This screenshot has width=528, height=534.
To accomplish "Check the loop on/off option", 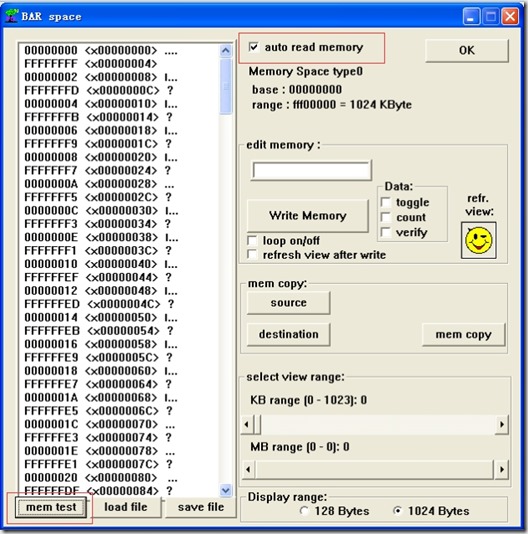I will [x=252, y=240].
